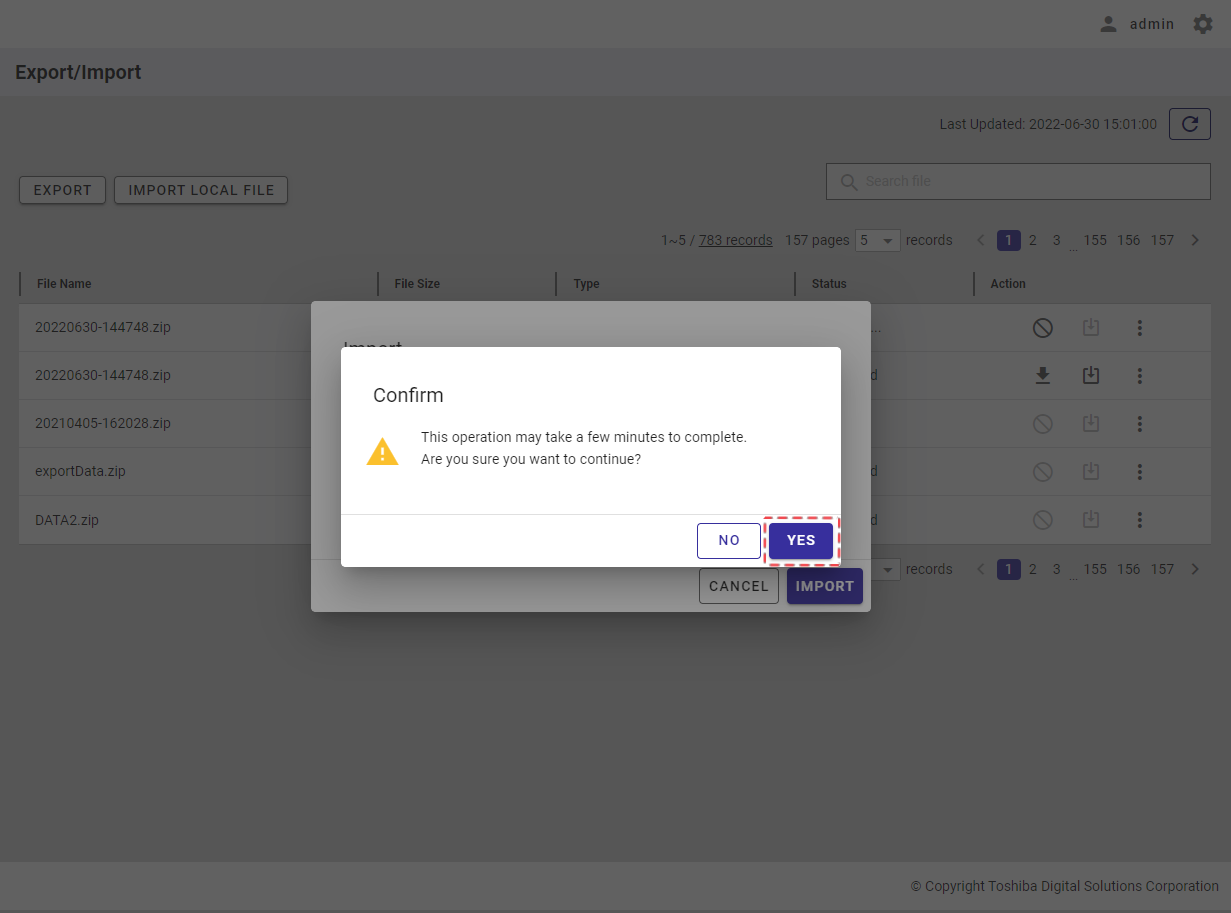Screen dimensions: 1231x913
Task: Open more options for exportData.zip row
Action: 1139,472
